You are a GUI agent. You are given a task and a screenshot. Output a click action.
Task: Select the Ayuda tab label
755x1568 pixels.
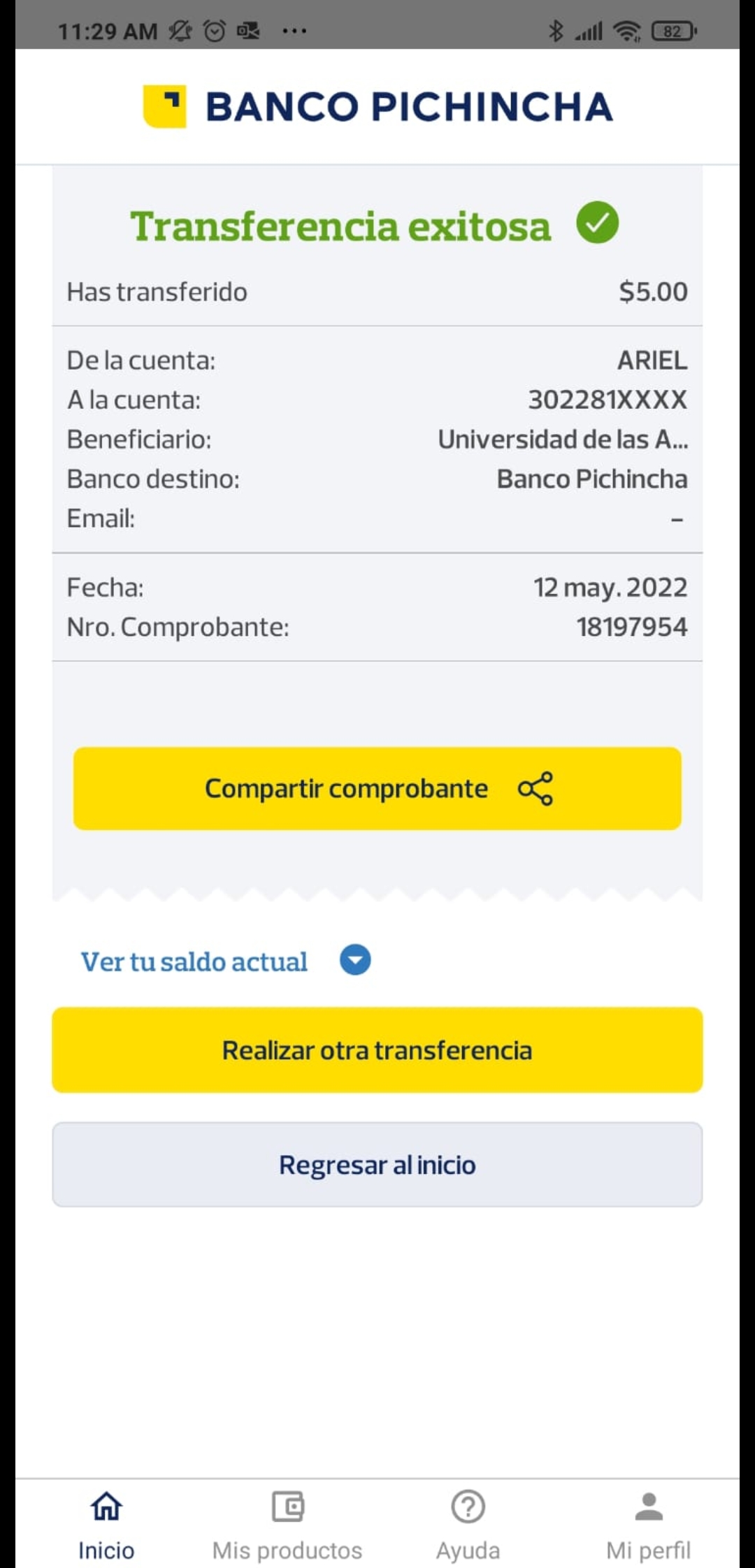468,1551
